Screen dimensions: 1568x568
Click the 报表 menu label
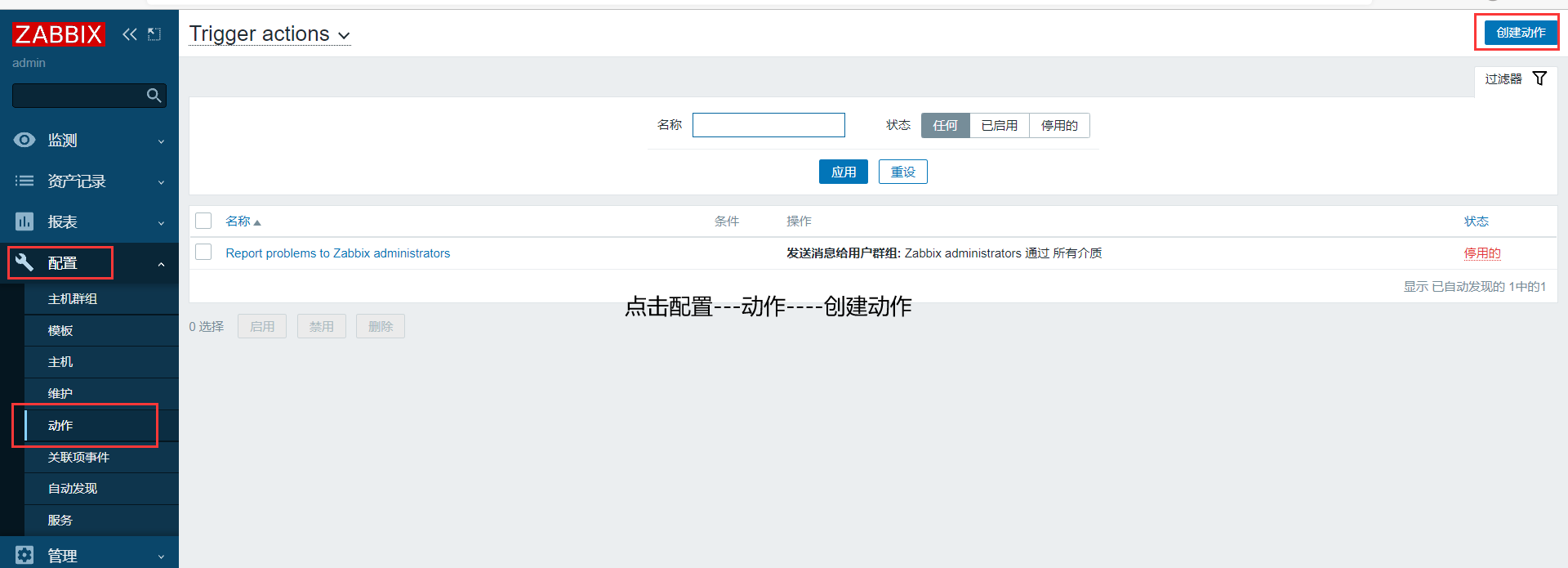[62, 222]
